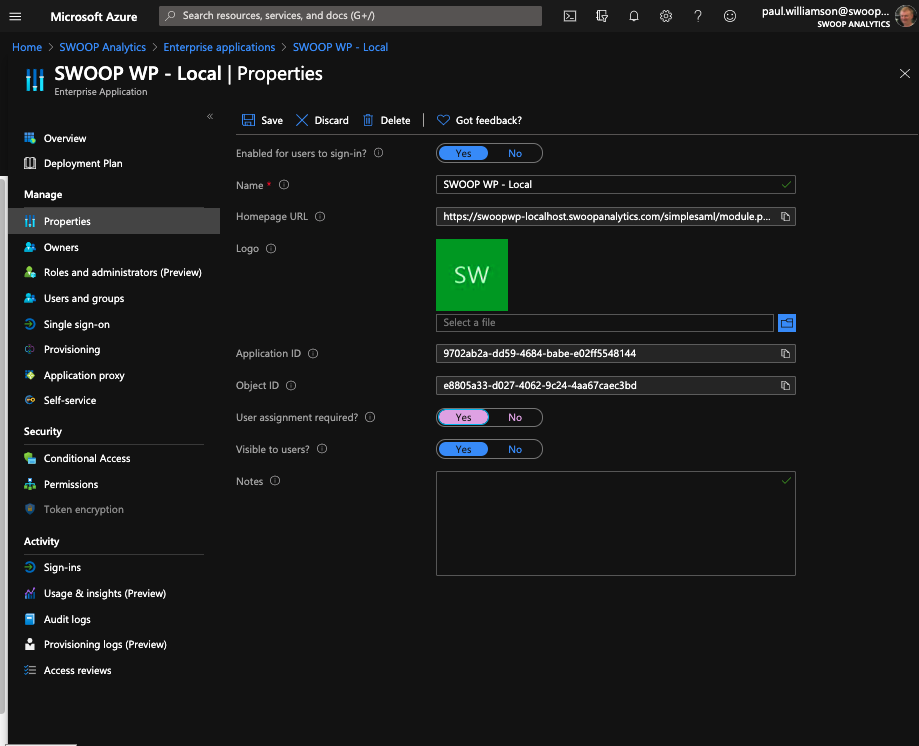Copy the Homepage URL to clipboard
The height and width of the screenshot is (746, 919).
[x=785, y=217]
